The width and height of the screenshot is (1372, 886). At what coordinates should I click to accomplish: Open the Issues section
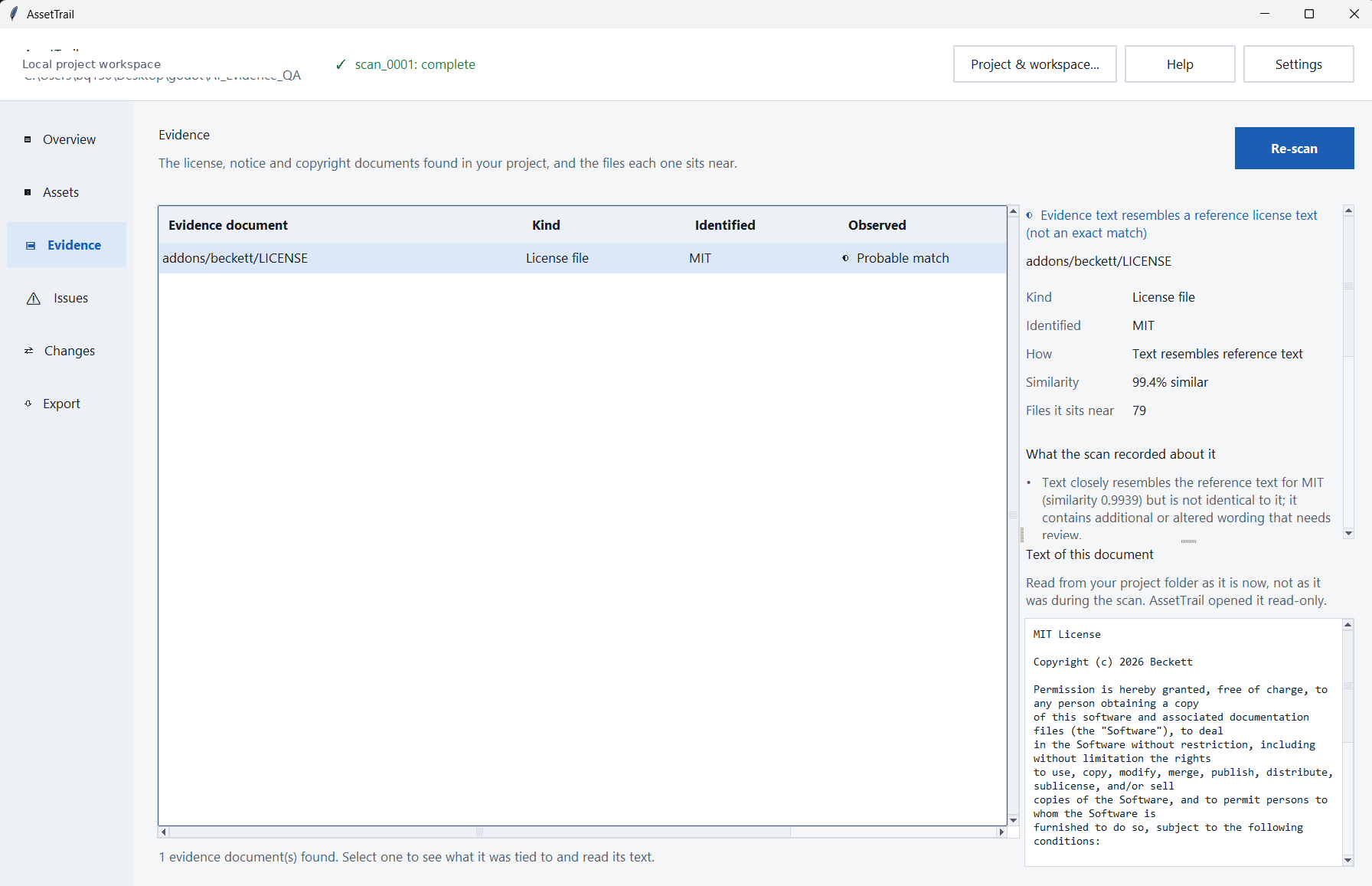coord(67,298)
